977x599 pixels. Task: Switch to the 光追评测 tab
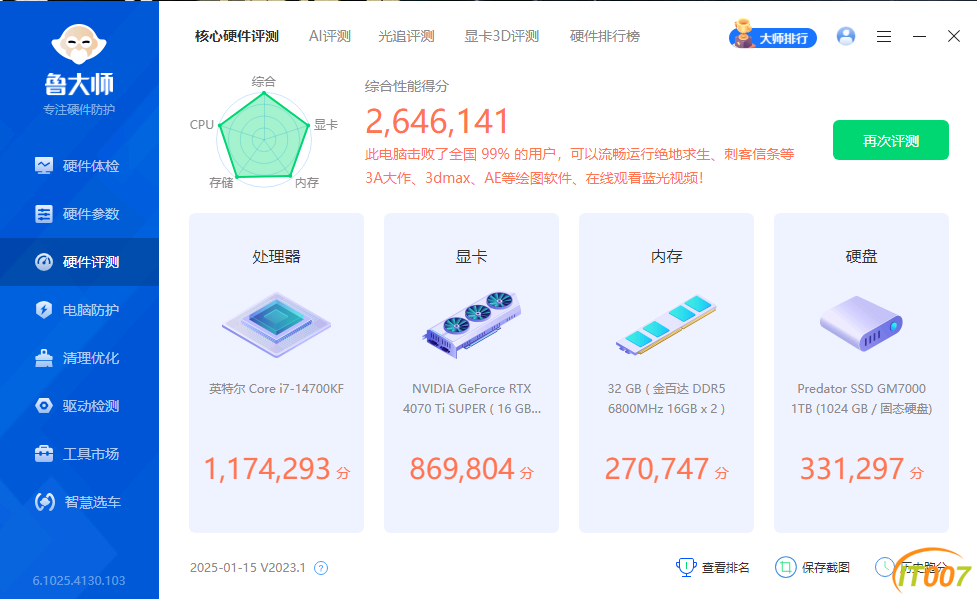click(x=406, y=36)
